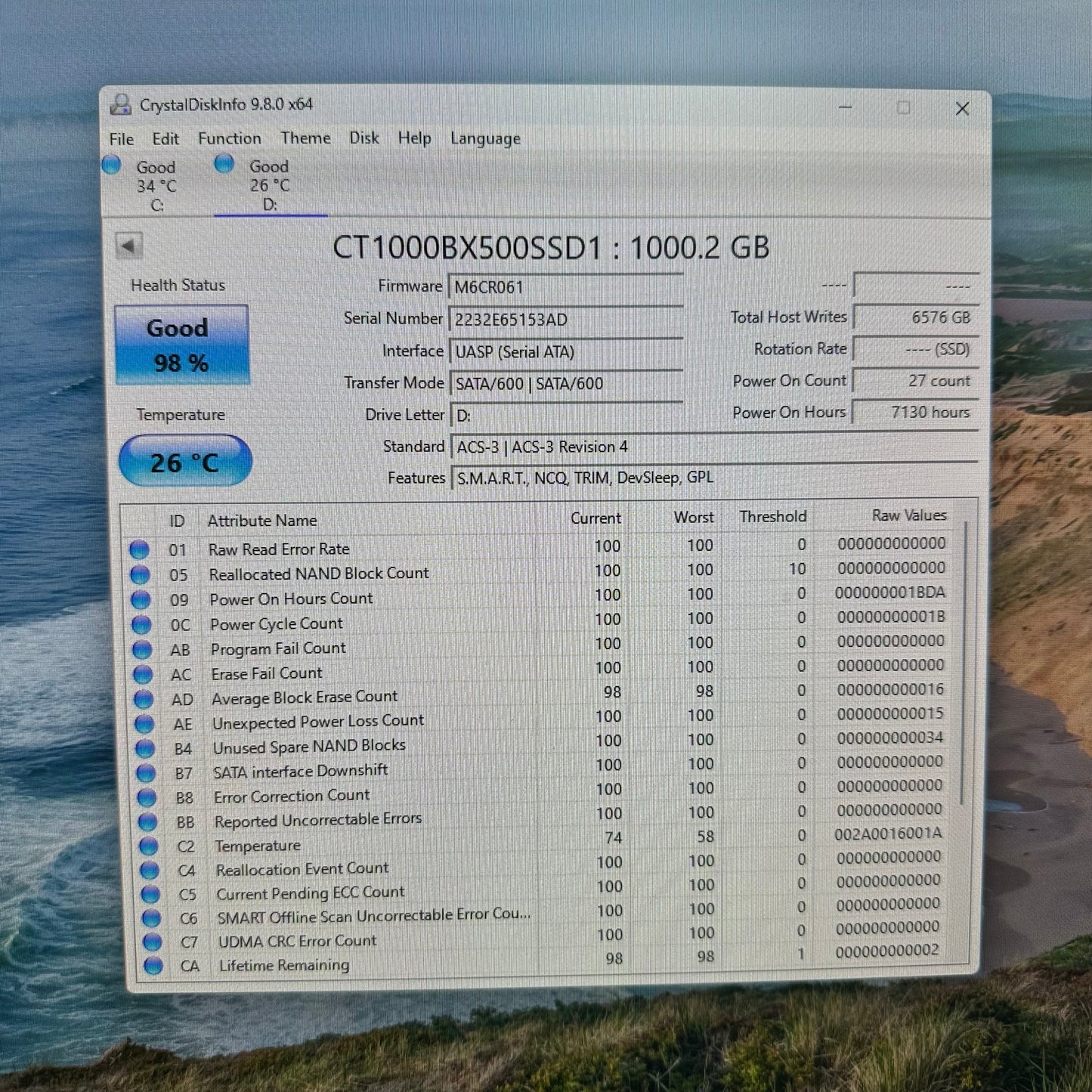Viewport: 1092px width, 1092px height.
Task: Click status orb for Average Block Erase Count
Action: pyautogui.click(x=144, y=699)
